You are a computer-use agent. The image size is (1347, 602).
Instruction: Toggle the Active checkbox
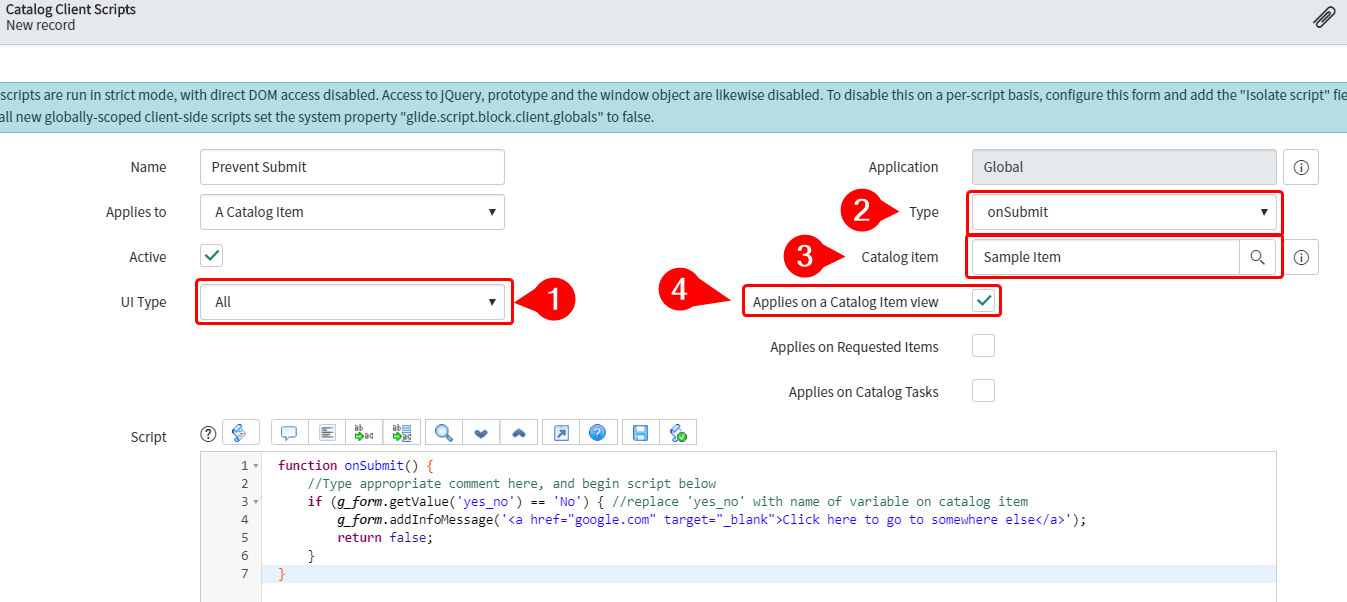tap(212, 256)
